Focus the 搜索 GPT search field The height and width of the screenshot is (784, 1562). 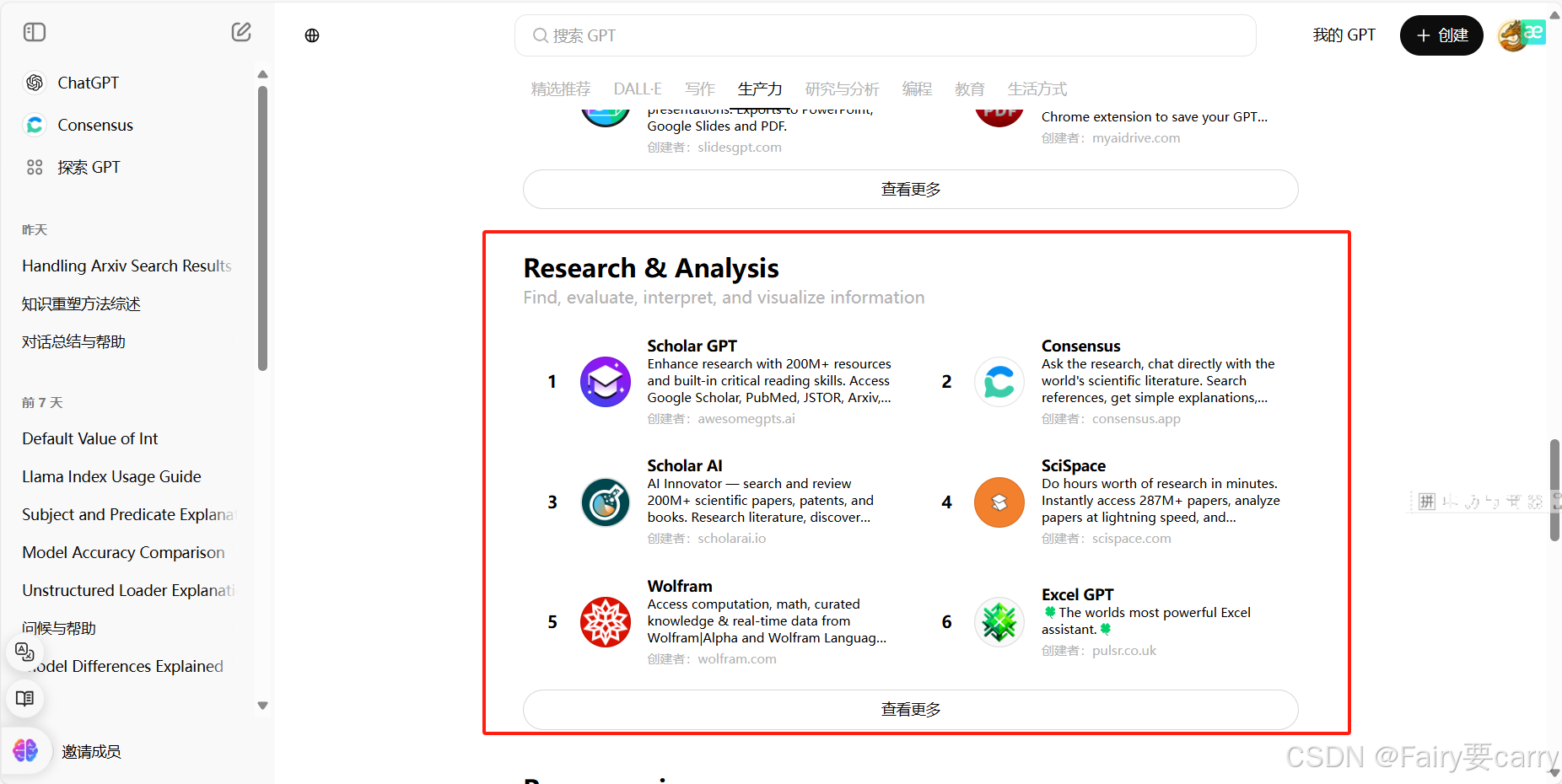[886, 35]
